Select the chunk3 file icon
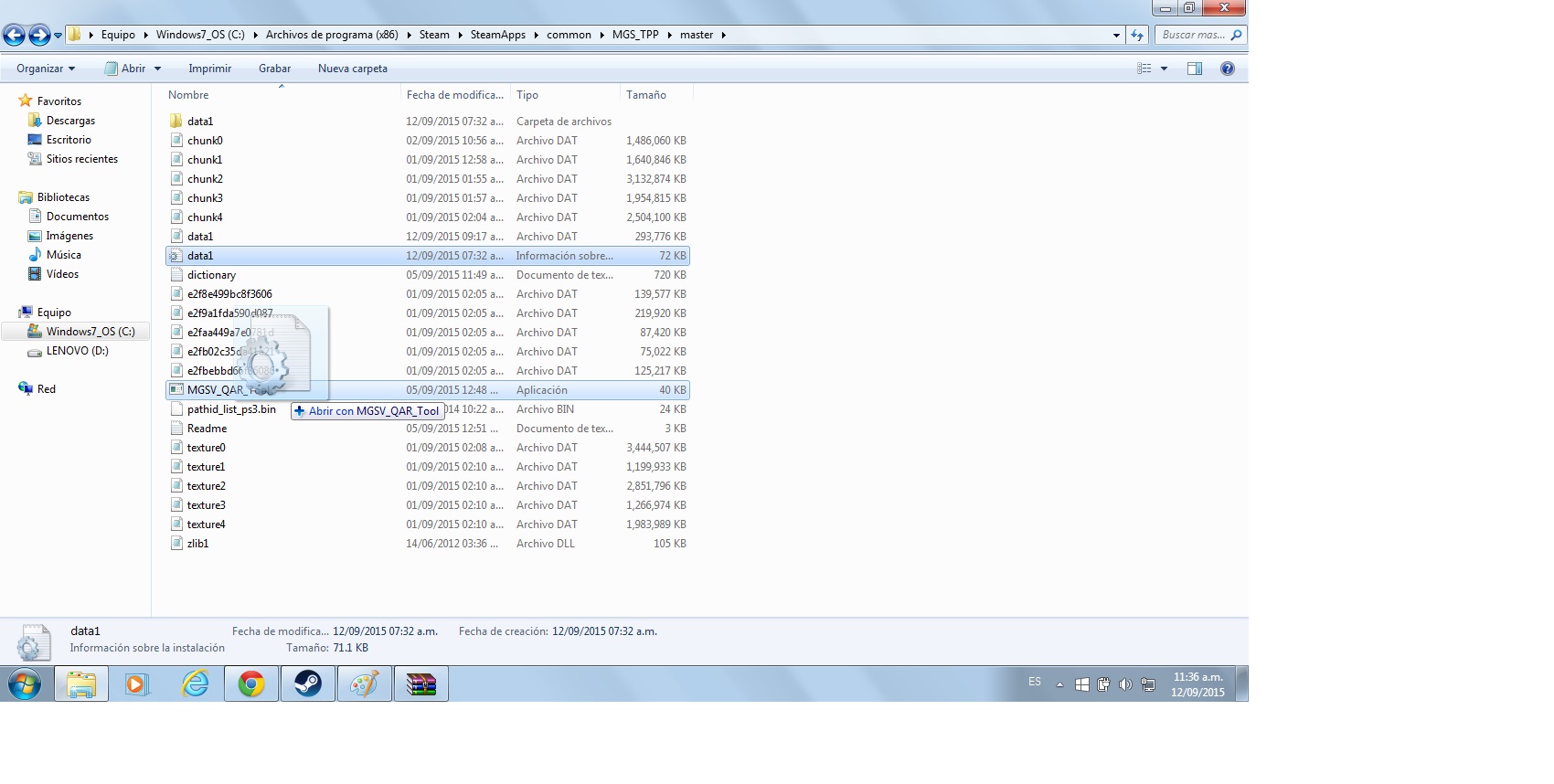Screen dimensions: 1554x784 click(176, 198)
